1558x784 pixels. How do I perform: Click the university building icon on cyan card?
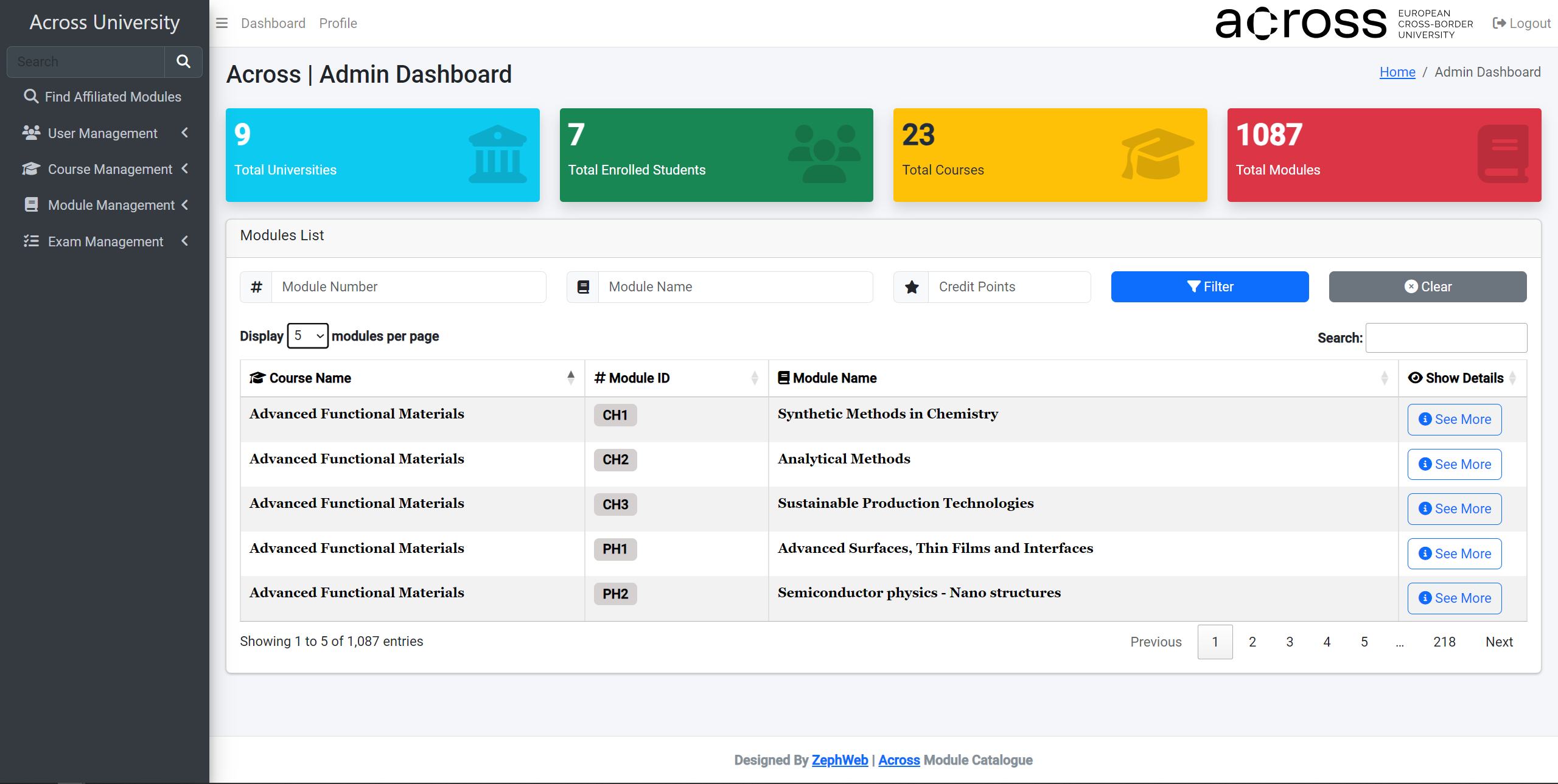pos(497,154)
